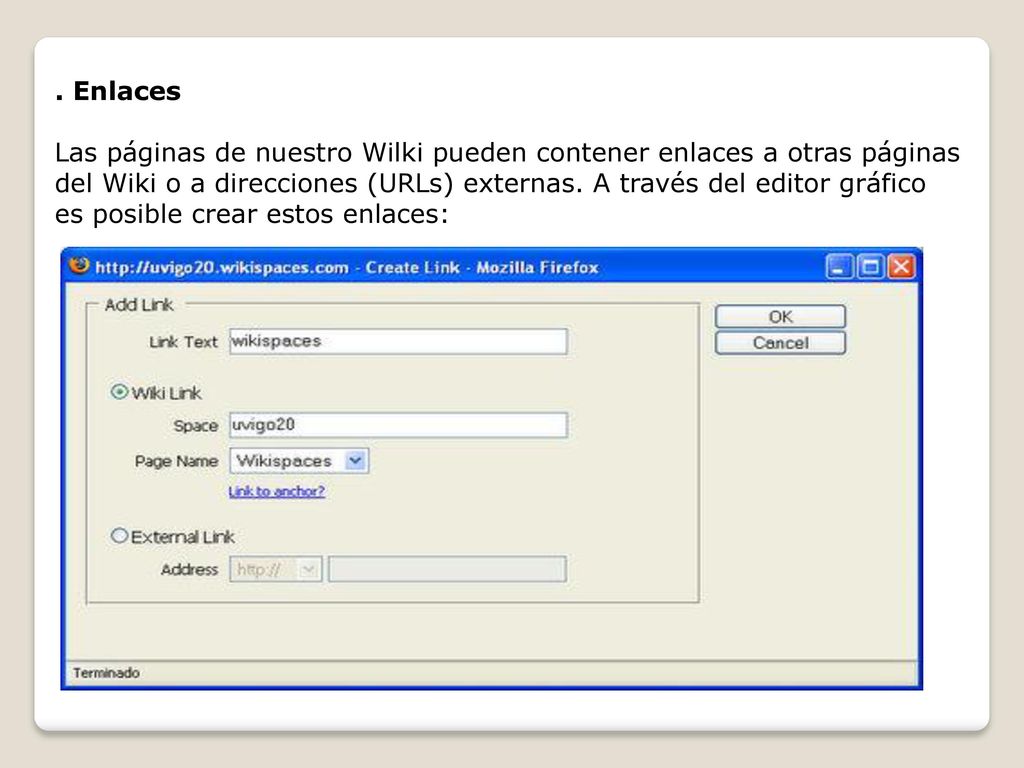Click the 'Link Text' field label
The height and width of the screenshot is (768, 1024).
[183, 342]
